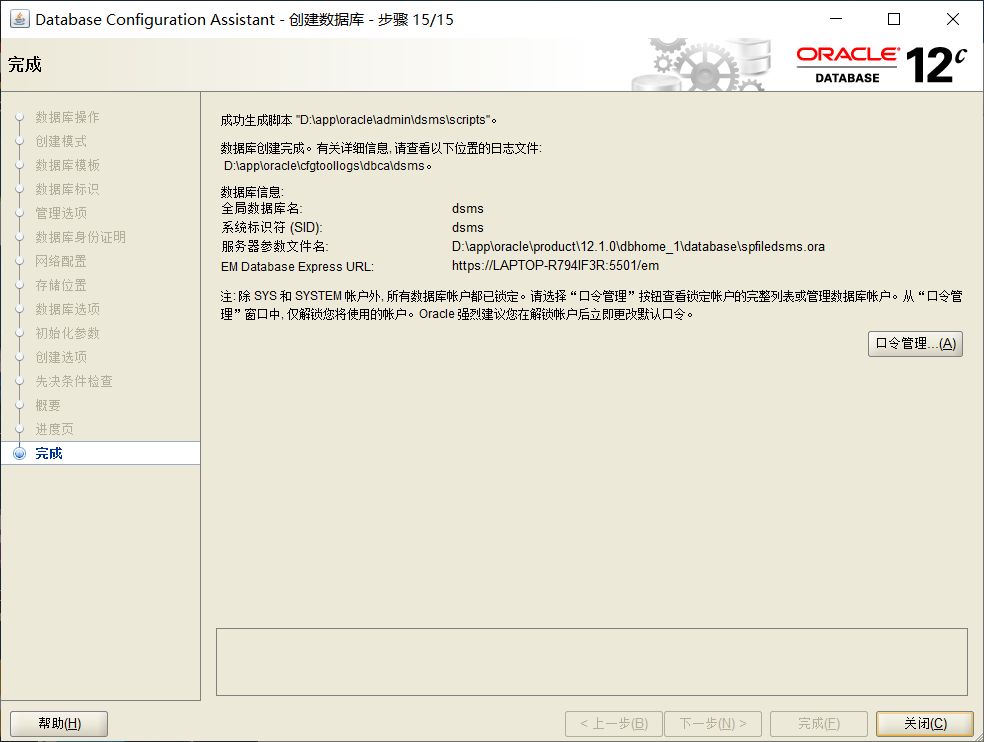Select the 数据库标识 step in sidebar
Screen dimensions: 984x742
click(x=67, y=189)
